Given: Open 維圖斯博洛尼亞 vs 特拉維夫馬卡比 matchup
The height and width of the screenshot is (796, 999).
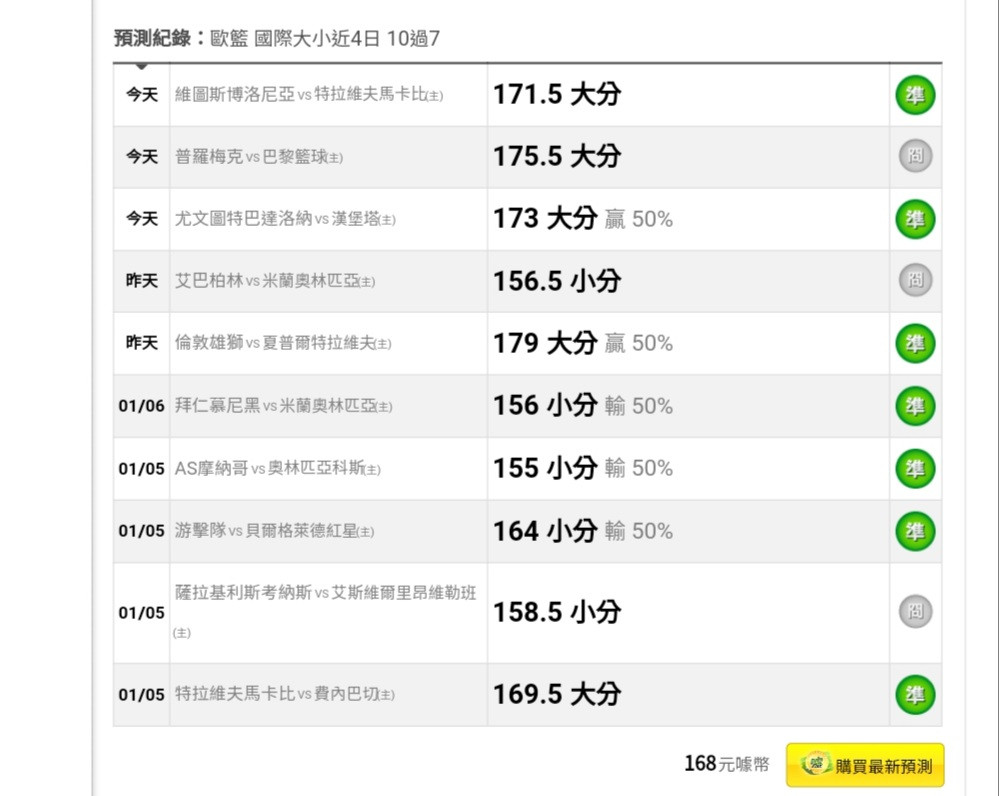Looking at the screenshot, I should [x=309, y=95].
